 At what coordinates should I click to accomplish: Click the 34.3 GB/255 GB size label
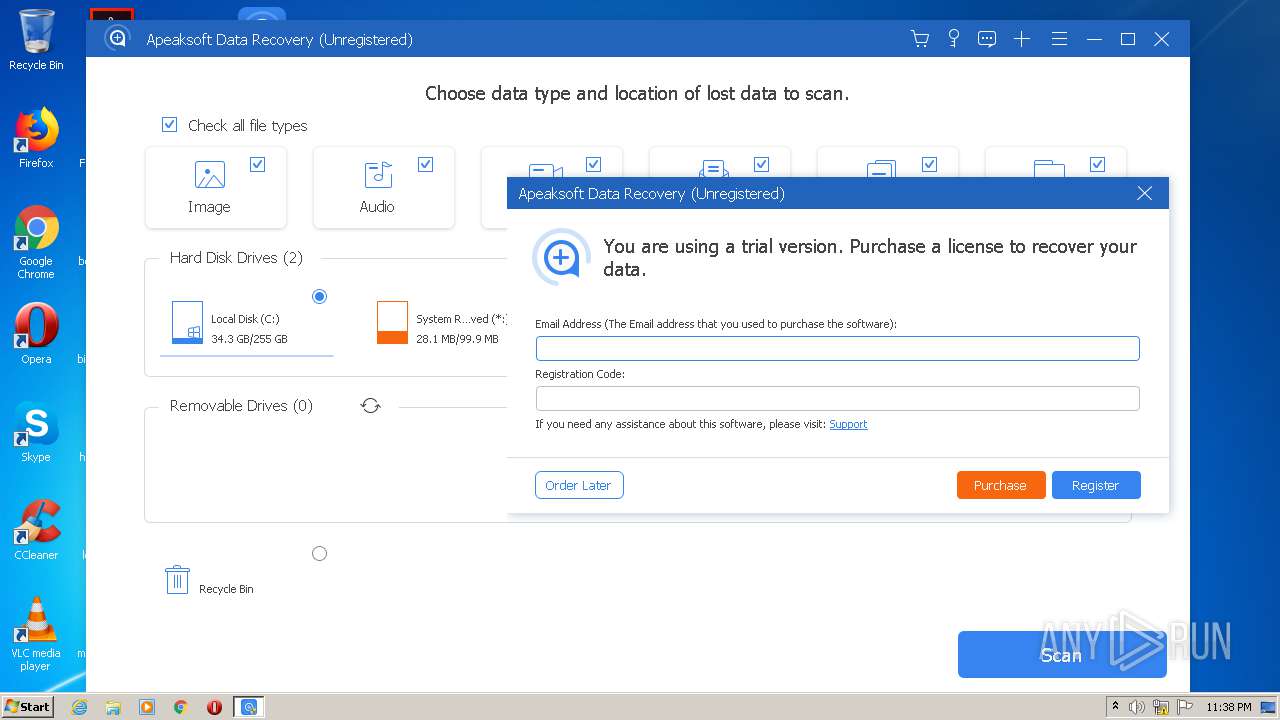pyautogui.click(x=249, y=339)
